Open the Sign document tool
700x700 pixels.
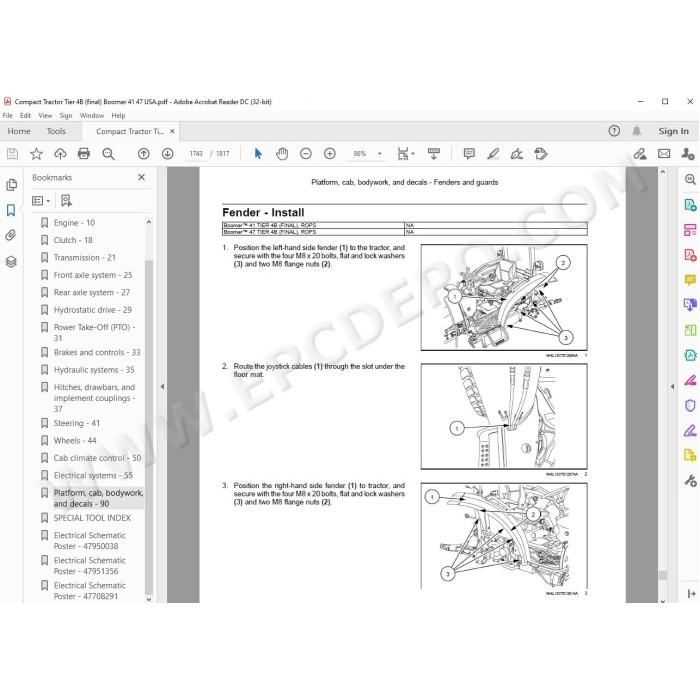click(x=517, y=154)
